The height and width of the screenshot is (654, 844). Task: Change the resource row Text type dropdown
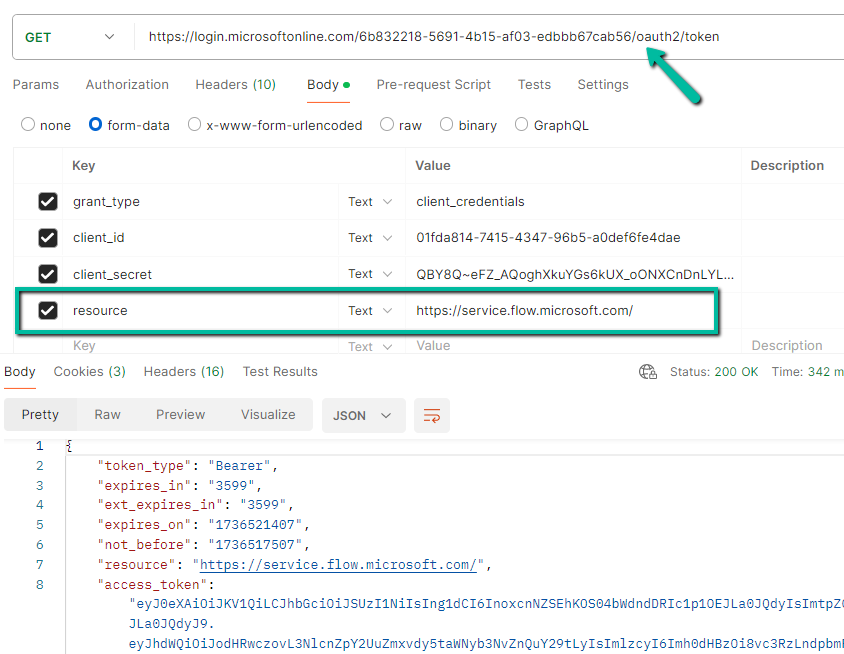[370, 311]
